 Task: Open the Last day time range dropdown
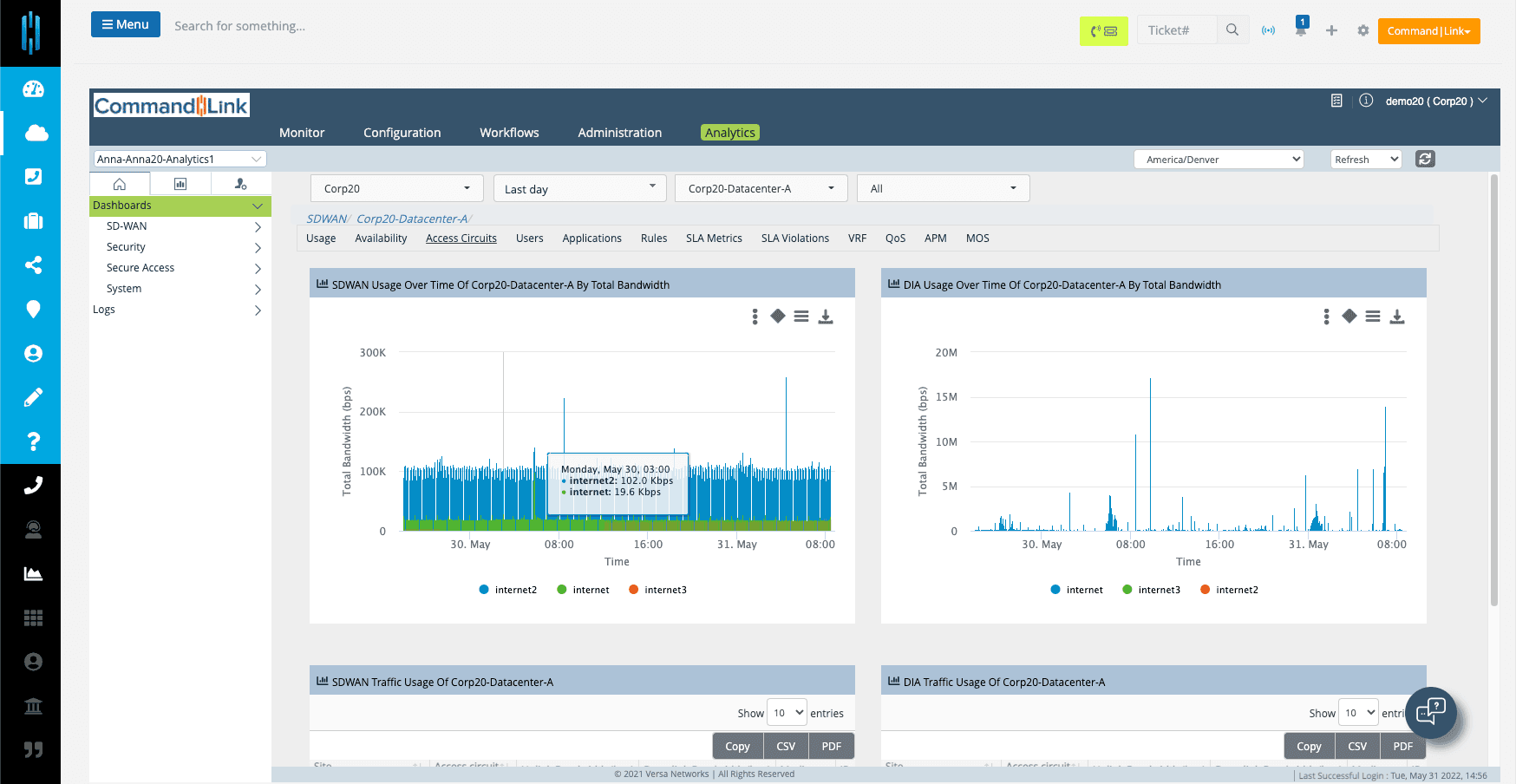tap(579, 188)
